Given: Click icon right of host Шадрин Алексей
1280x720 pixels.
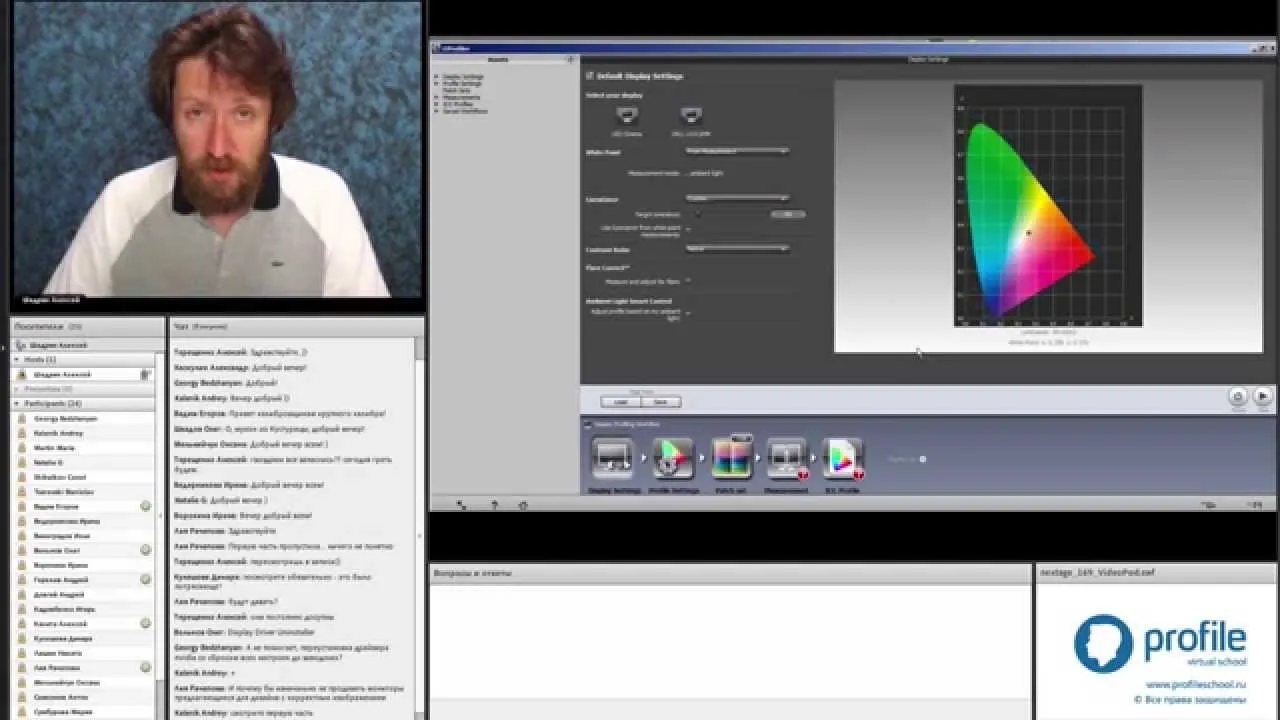Looking at the screenshot, I should 145,374.
